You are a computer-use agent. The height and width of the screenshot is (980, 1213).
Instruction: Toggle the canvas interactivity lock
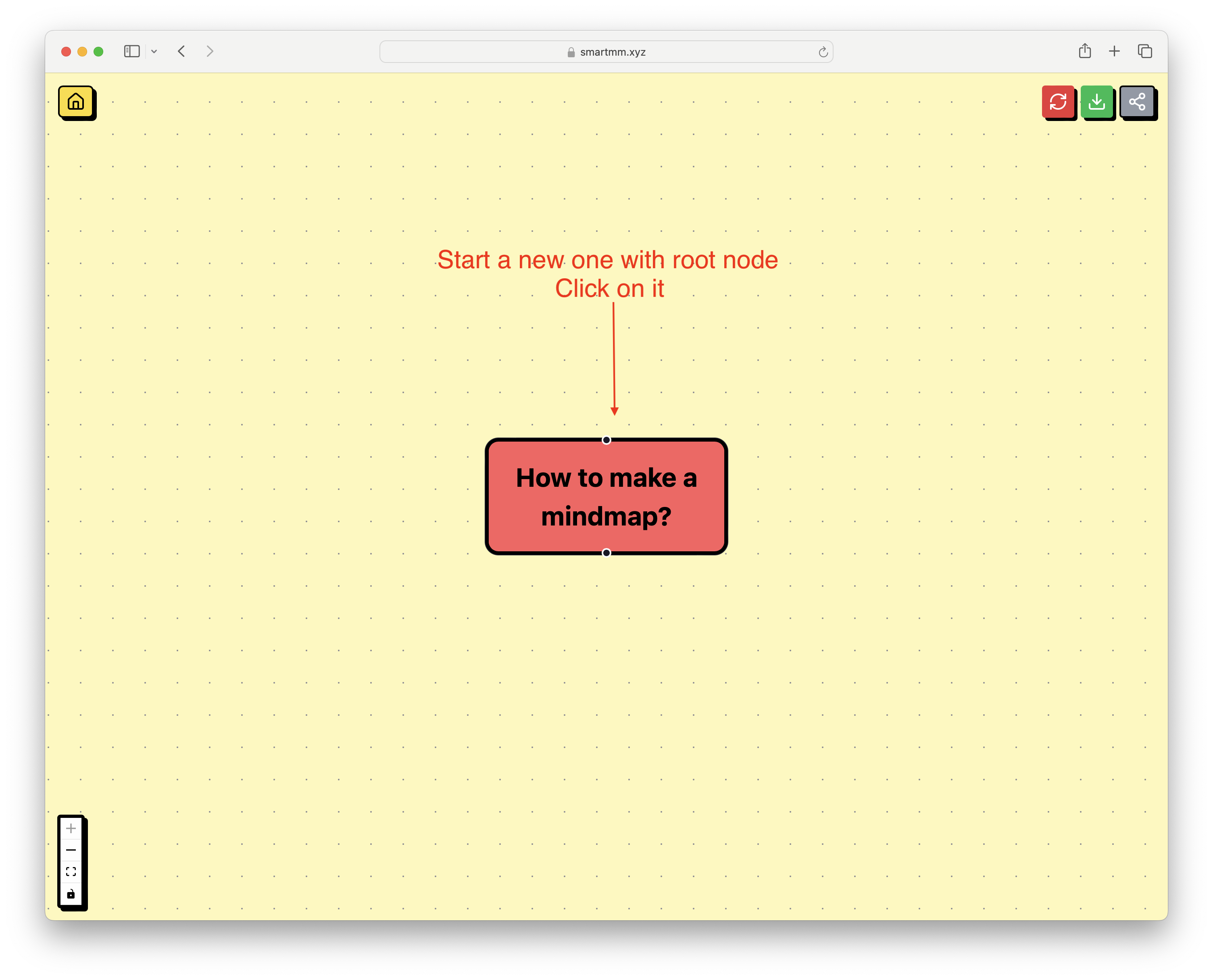[x=71, y=894]
